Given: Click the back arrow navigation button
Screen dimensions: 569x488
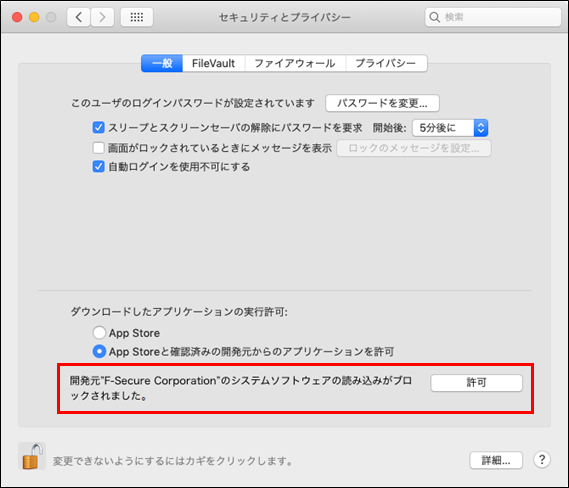Looking at the screenshot, I should click(78, 17).
